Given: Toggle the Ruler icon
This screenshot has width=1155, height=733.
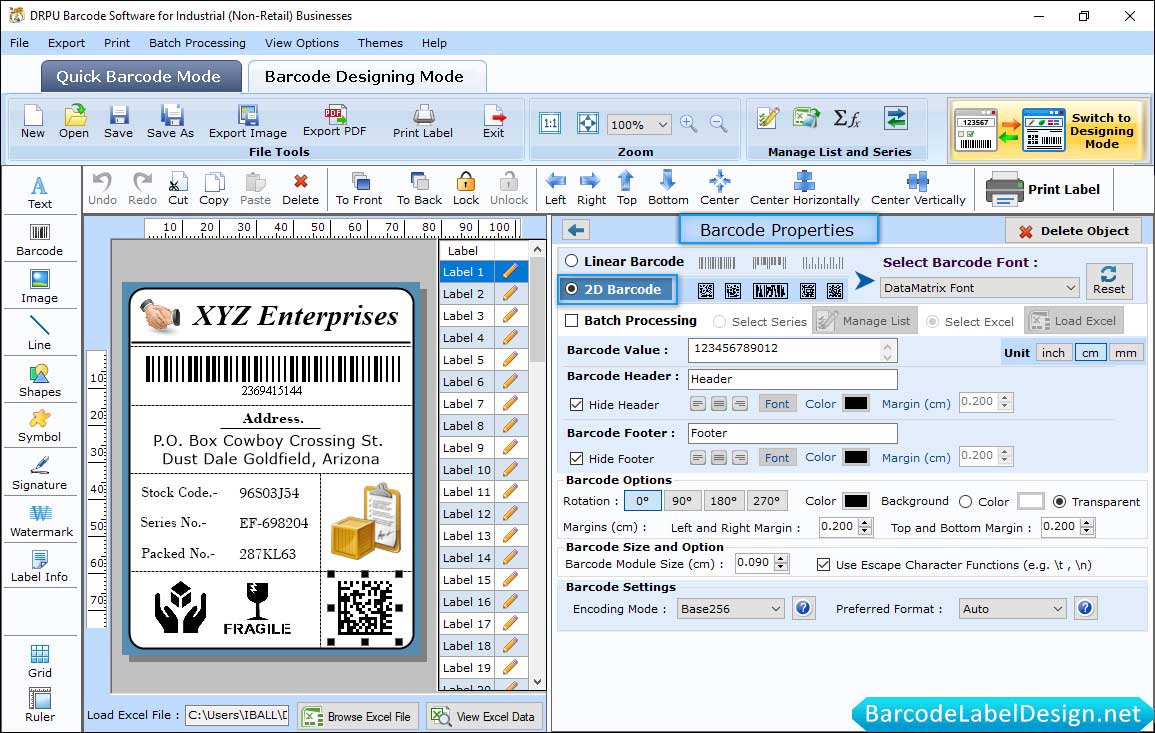Looking at the screenshot, I should click(40, 698).
